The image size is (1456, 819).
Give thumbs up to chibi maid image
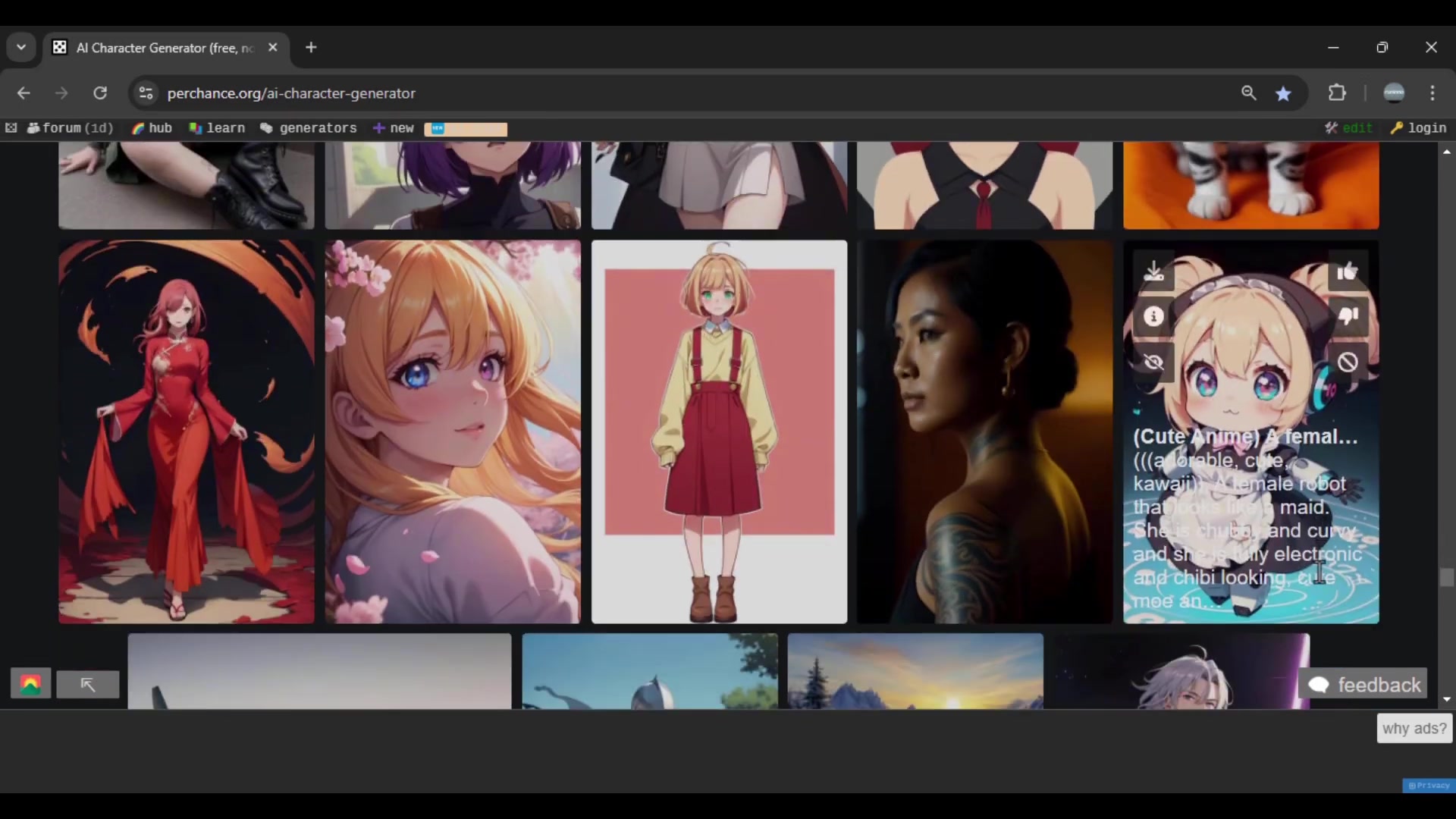1348,271
